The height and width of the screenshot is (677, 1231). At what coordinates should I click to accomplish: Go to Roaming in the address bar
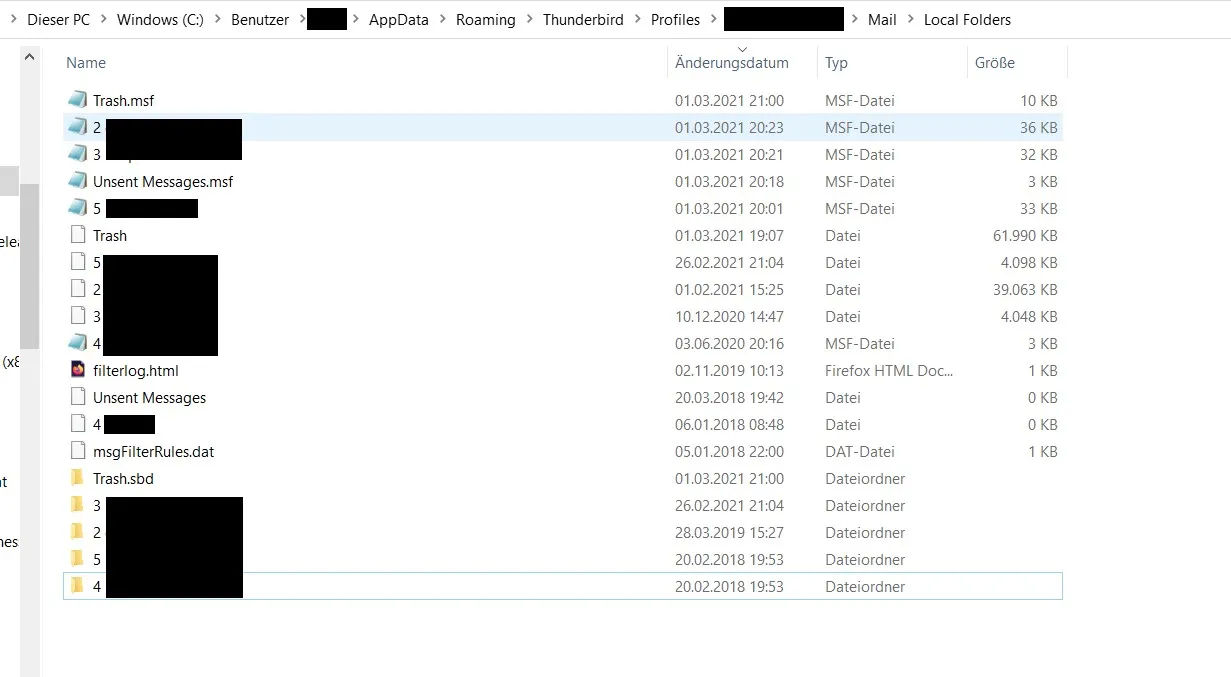pyautogui.click(x=485, y=19)
